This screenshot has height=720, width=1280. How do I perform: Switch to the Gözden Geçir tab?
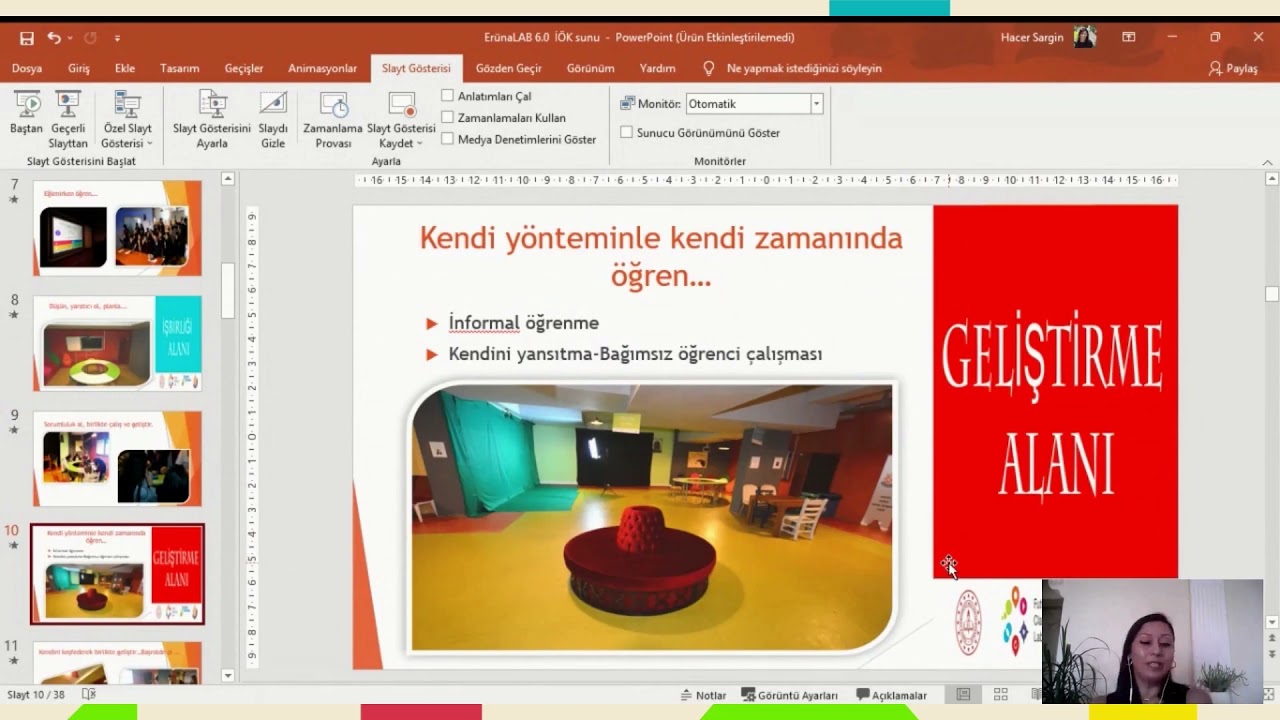click(x=508, y=68)
